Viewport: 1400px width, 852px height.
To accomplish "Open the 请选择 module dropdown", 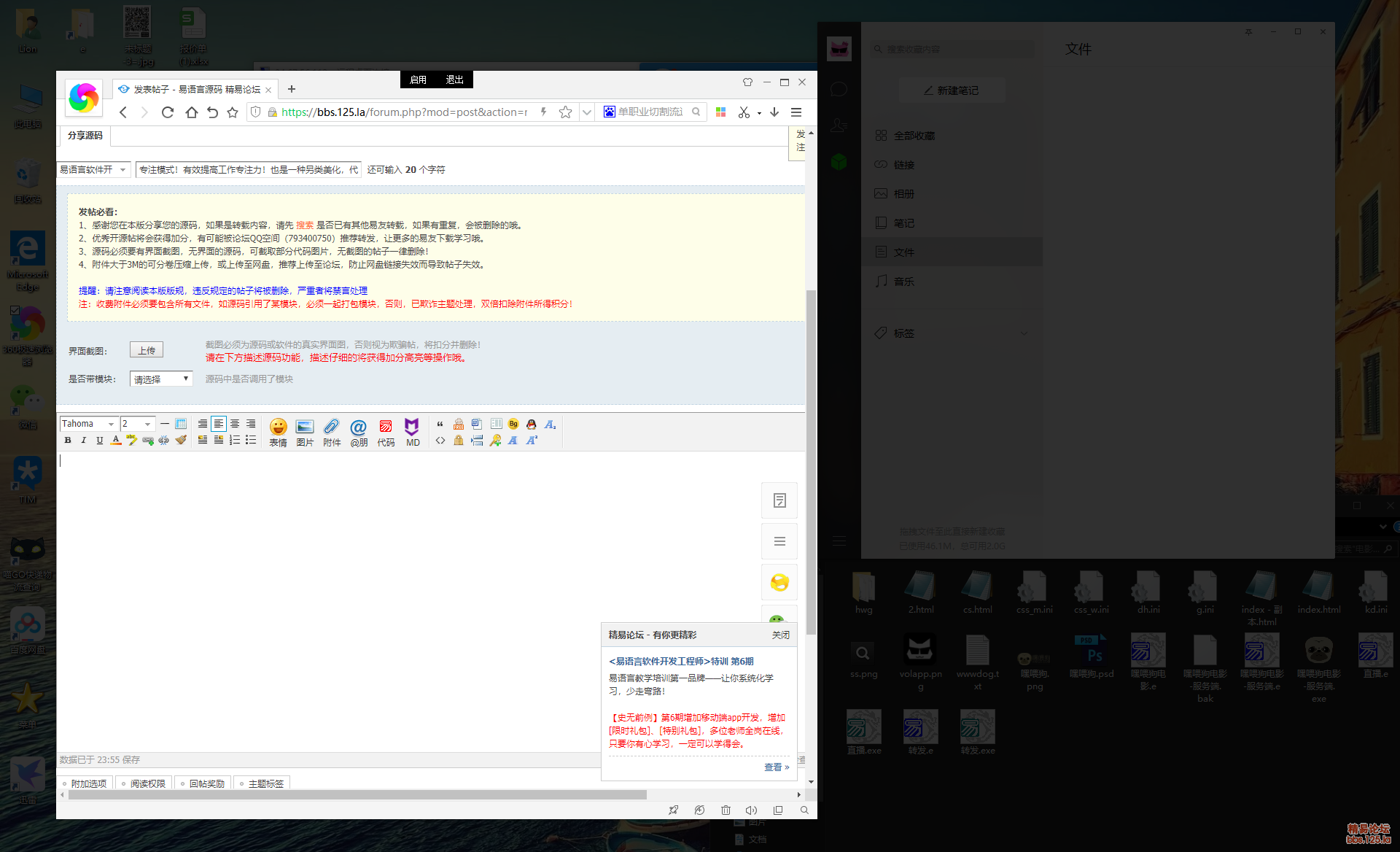I will (x=161, y=379).
